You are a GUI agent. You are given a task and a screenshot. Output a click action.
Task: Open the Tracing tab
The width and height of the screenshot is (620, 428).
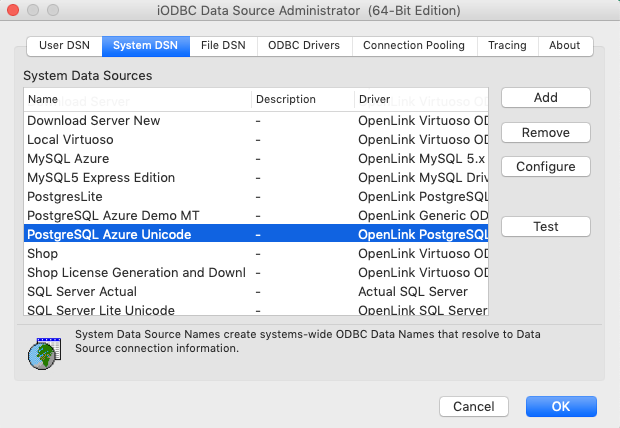tap(507, 46)
